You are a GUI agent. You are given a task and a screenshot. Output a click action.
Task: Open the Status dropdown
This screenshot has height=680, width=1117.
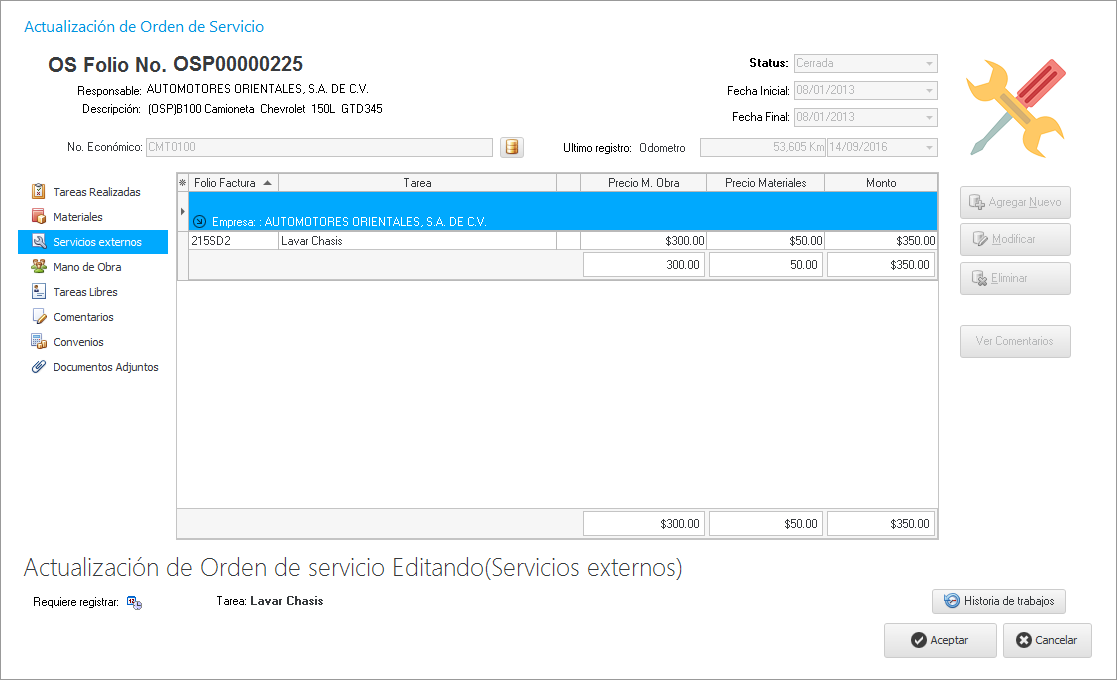[x=930, y=63]
